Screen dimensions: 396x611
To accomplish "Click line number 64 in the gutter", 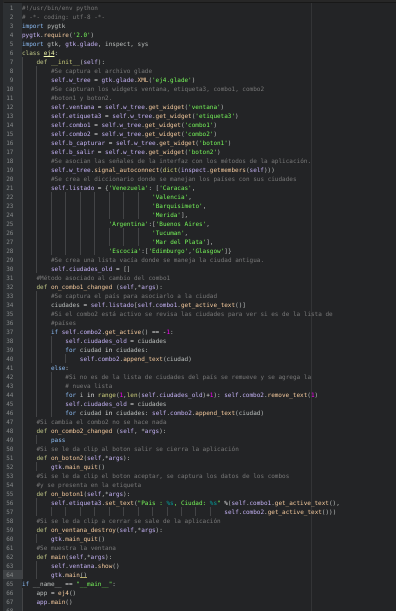I will pos(9,575).
